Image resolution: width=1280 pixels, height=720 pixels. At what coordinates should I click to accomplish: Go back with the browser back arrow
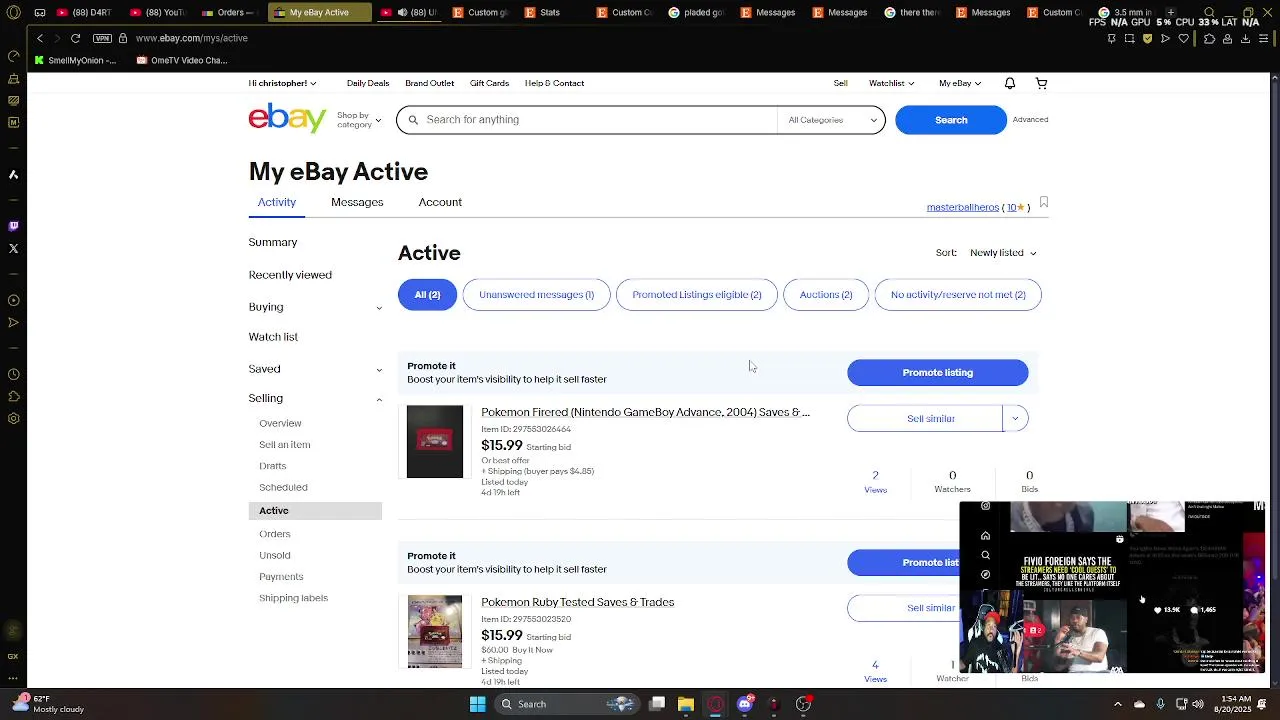pyautogui.click(x=40, y=38)
